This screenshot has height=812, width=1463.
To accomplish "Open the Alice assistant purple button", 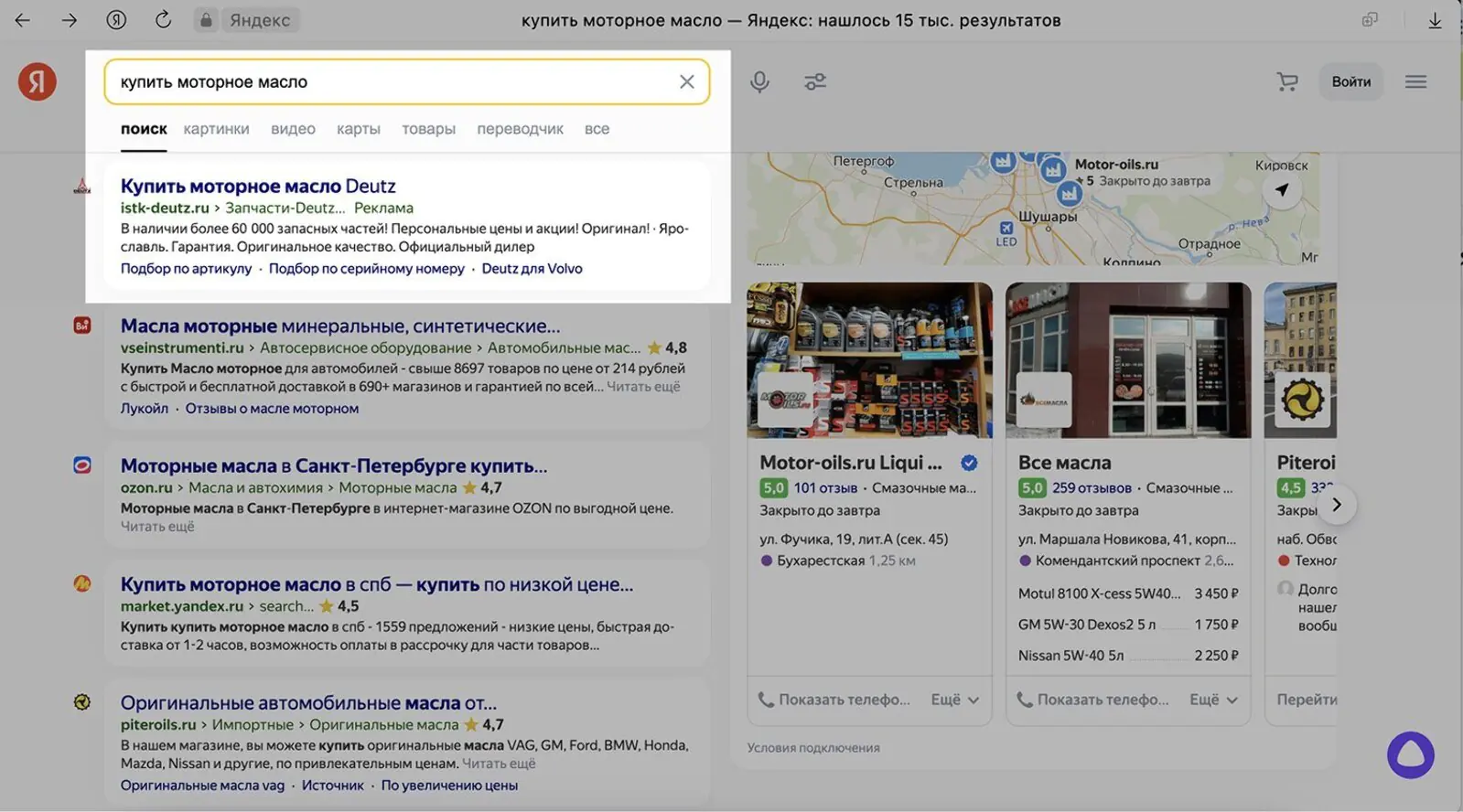I will pos(1410,754).
